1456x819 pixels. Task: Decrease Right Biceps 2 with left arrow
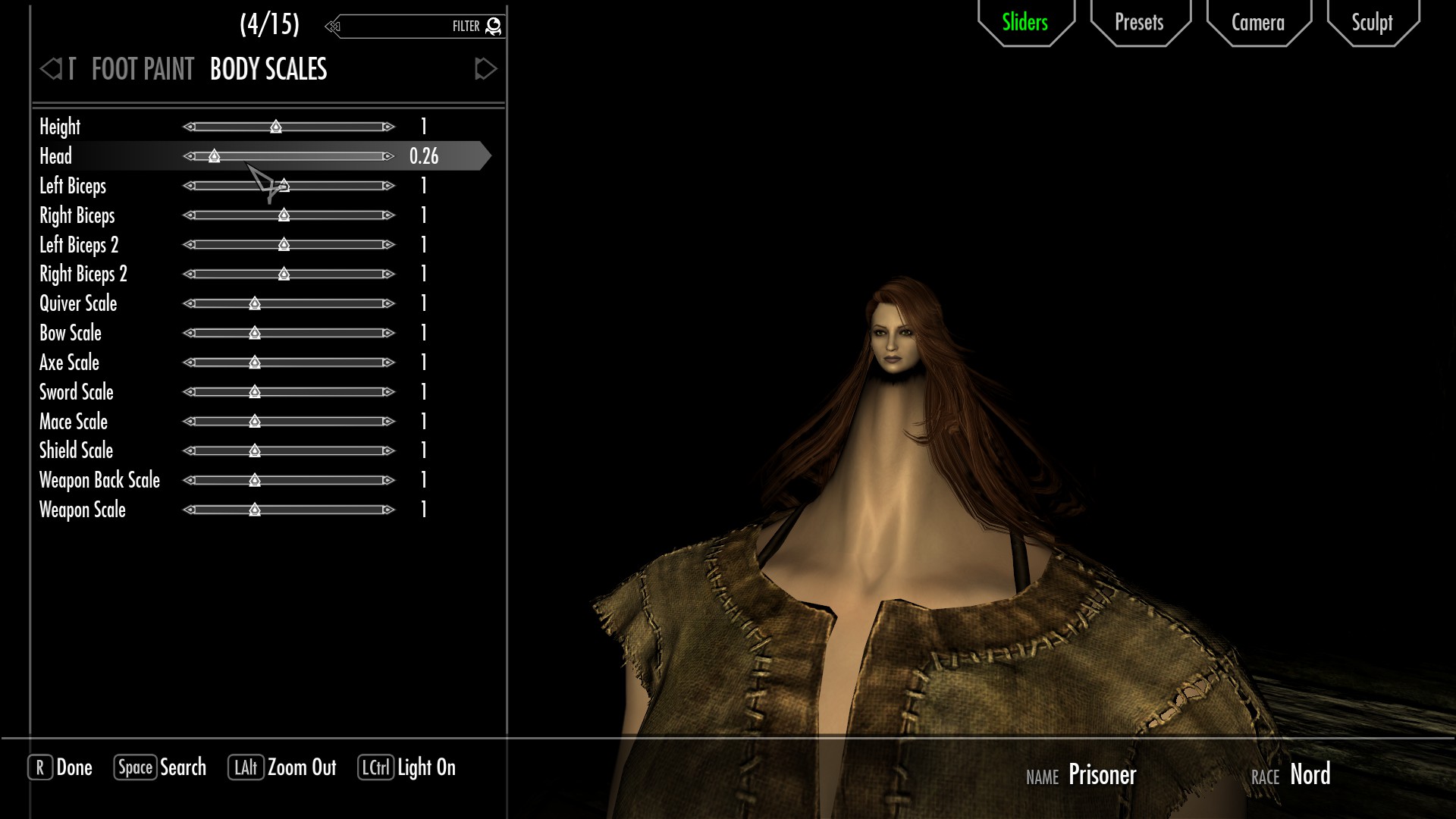pyautogui.click(x=190, y=274)
